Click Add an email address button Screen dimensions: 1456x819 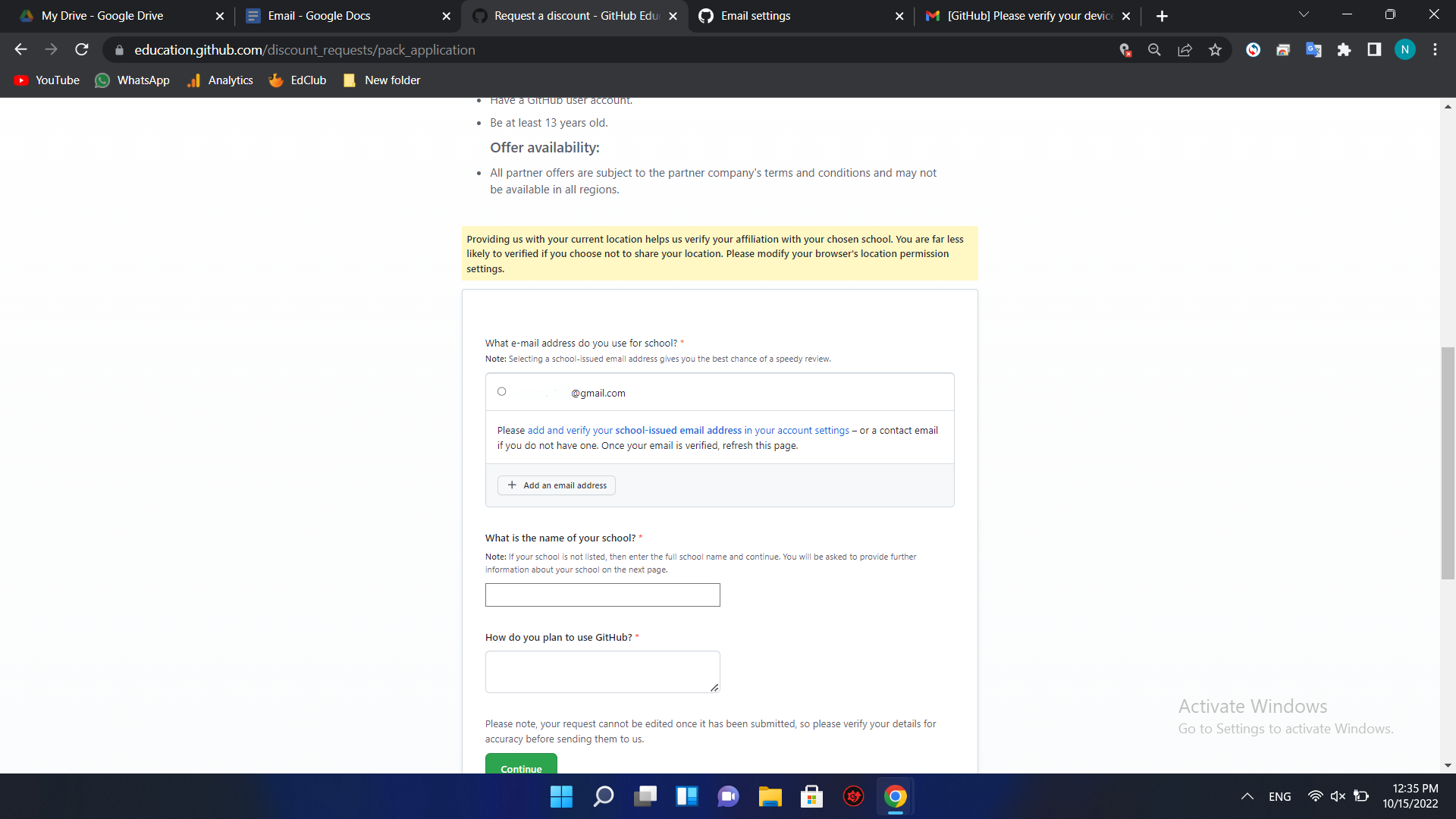[557, 485]
